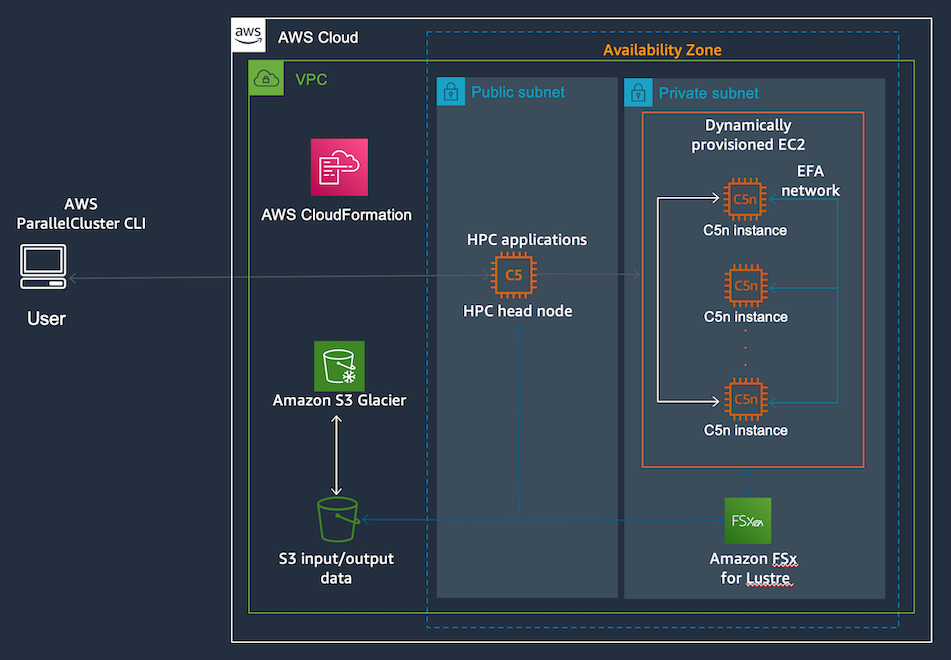The width and height of the screenshot is (951, 660).
Task: Select the "HPC head node" caption
Action: (x=517, y=311)
